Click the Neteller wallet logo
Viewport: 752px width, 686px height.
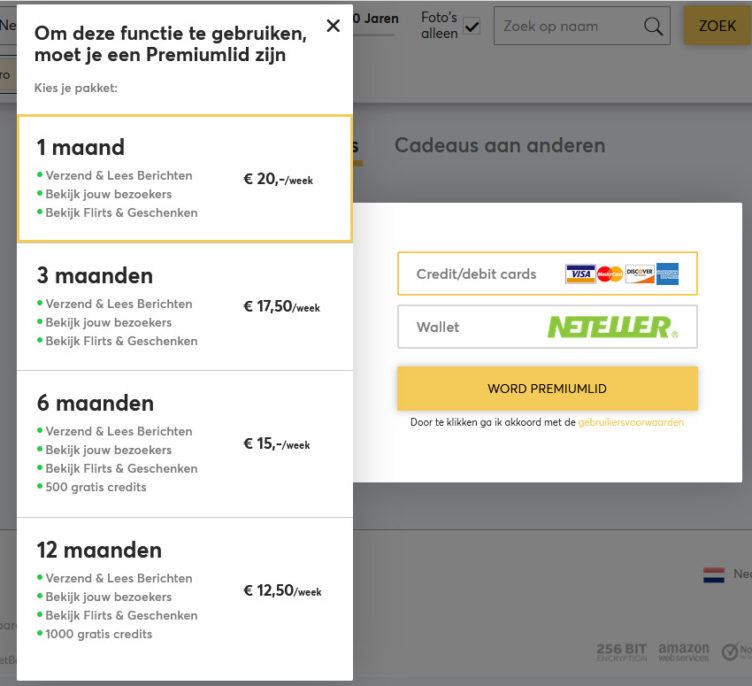(612, 327)
